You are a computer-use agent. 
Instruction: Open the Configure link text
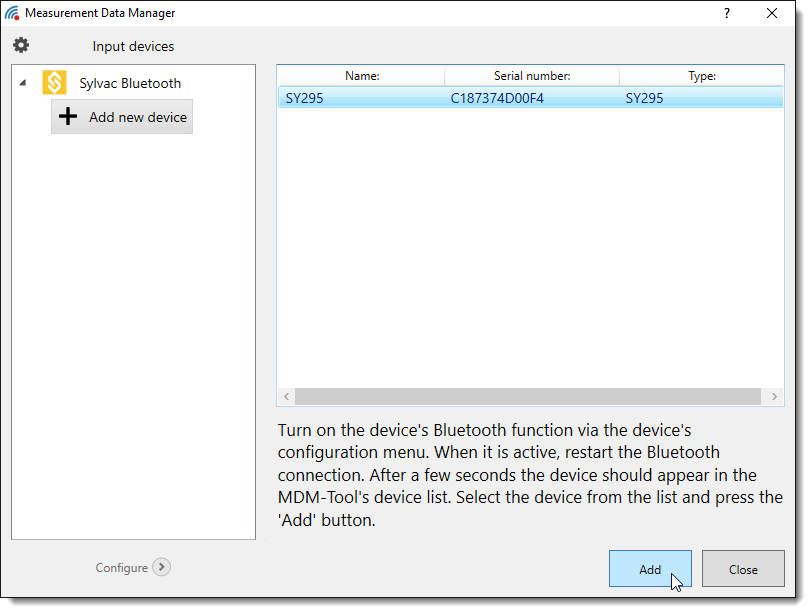(121, 568)
